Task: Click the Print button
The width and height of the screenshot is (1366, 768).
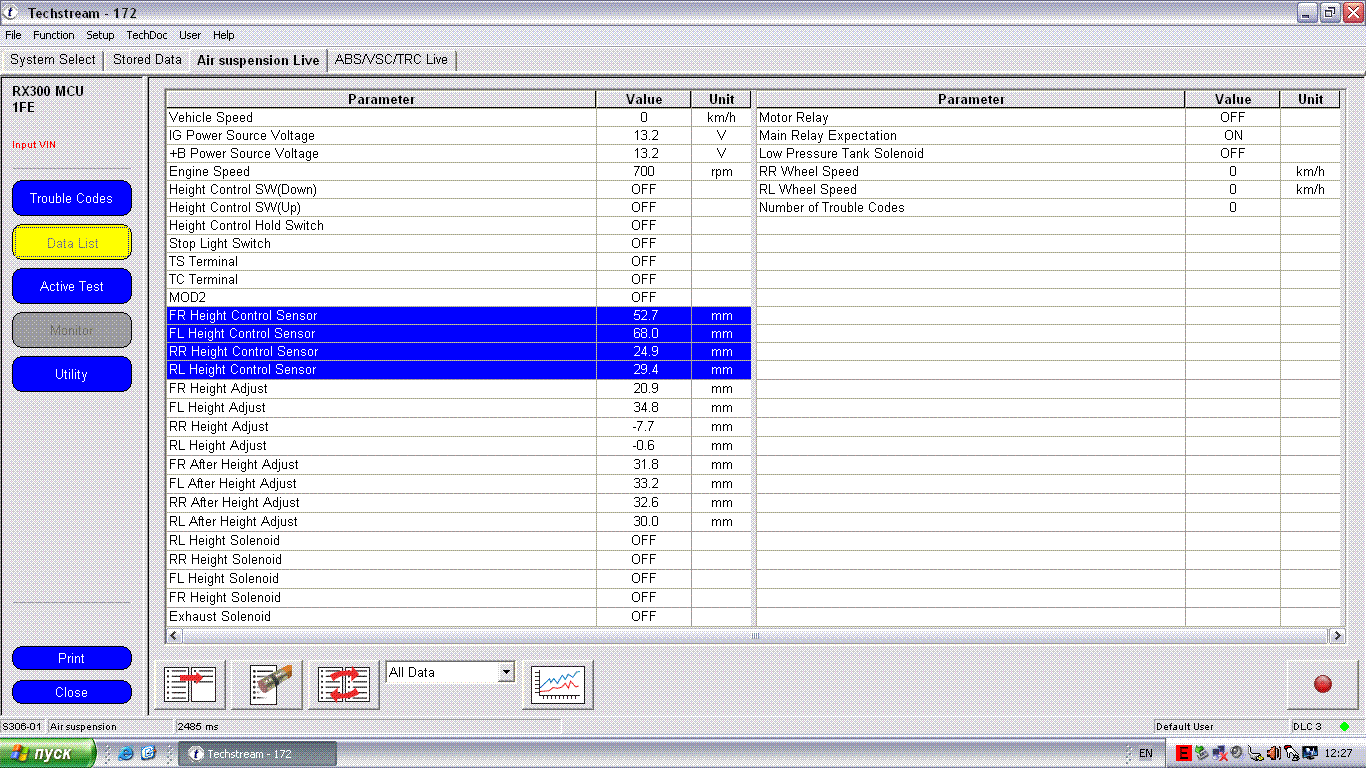Action: (72, 658)
